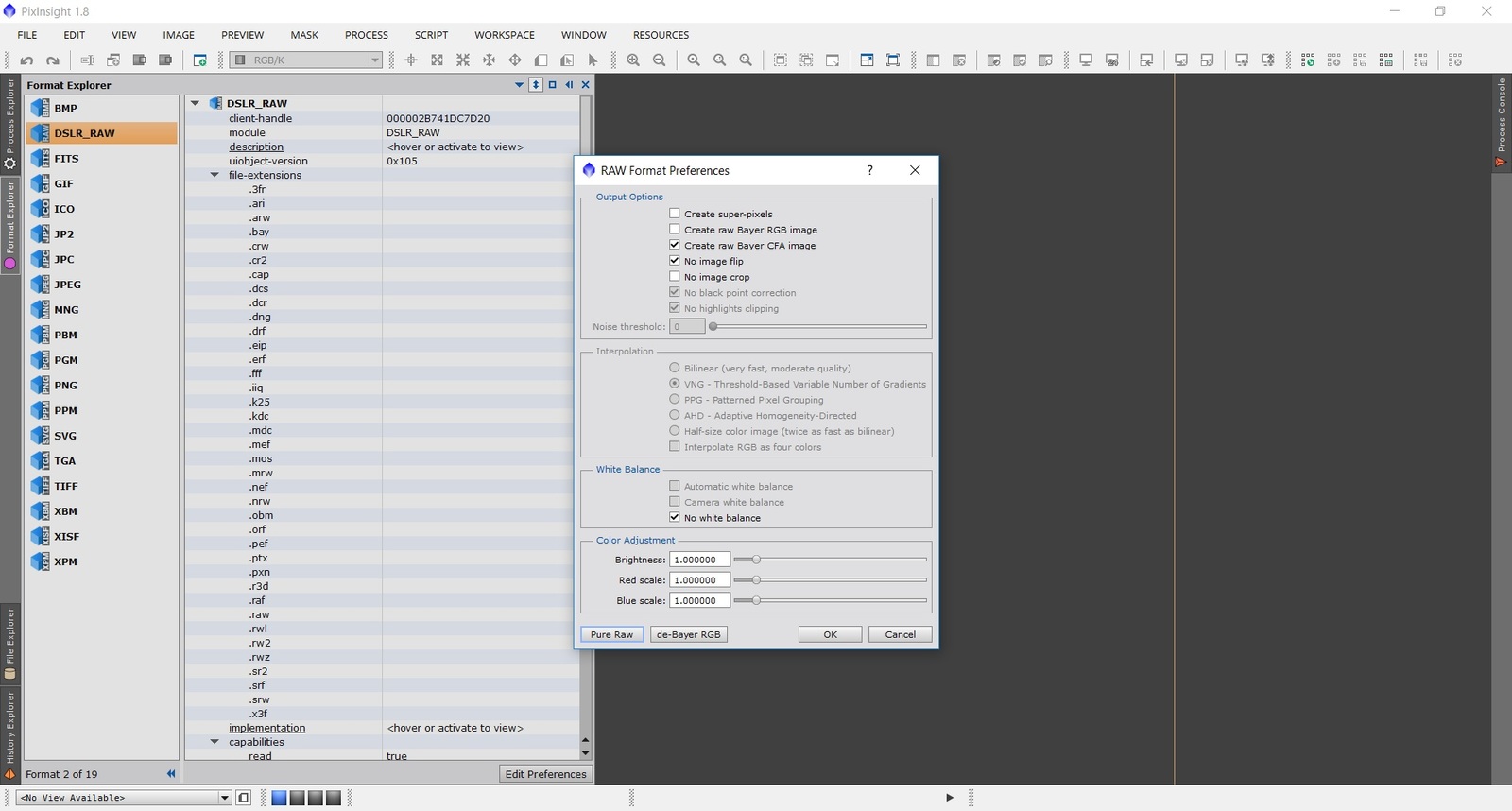The image size is (1512, 811).
Task: Click the Red scale slider handle
Action: click(x=756, y=580)
